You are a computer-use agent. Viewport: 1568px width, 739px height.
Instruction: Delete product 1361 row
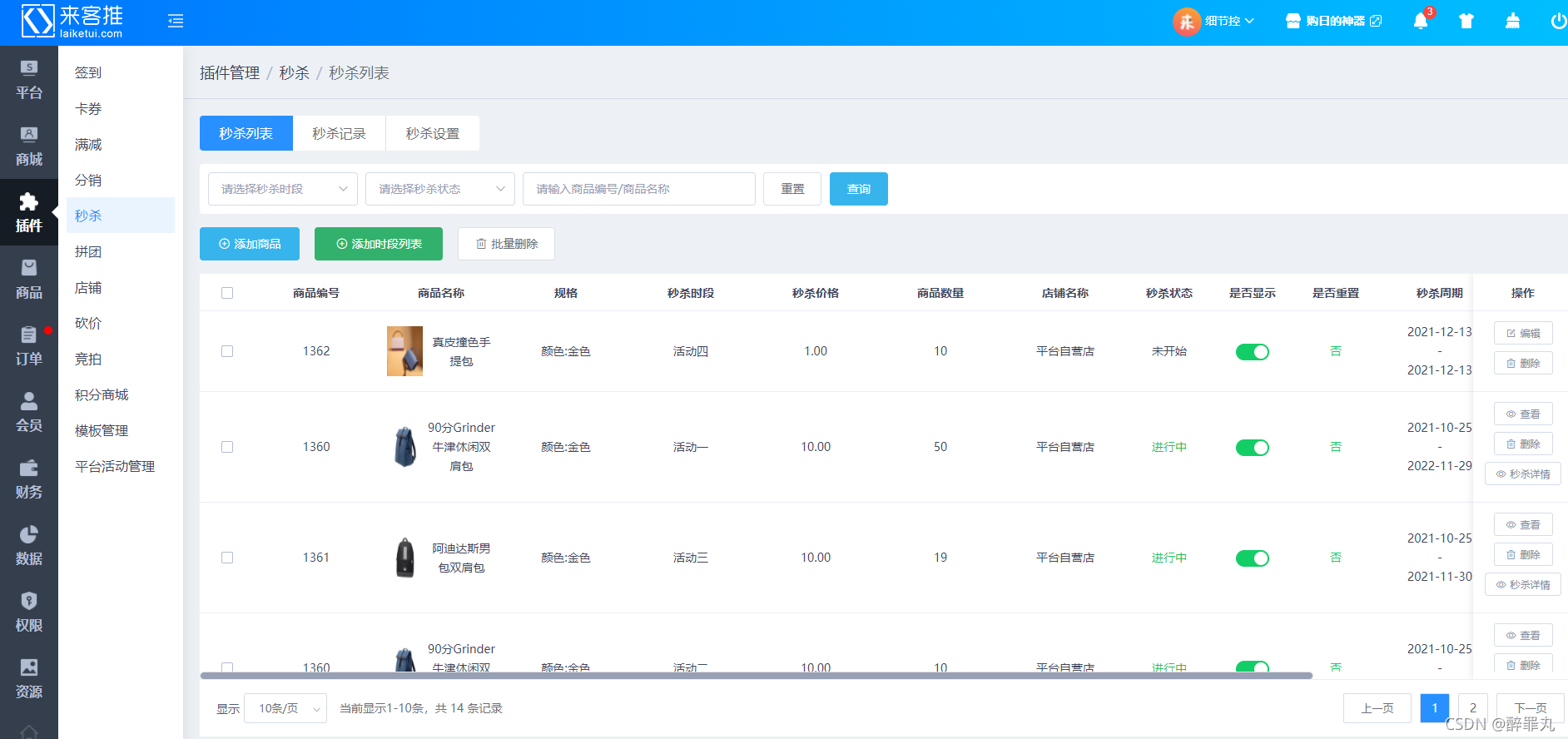point(1523,554)
